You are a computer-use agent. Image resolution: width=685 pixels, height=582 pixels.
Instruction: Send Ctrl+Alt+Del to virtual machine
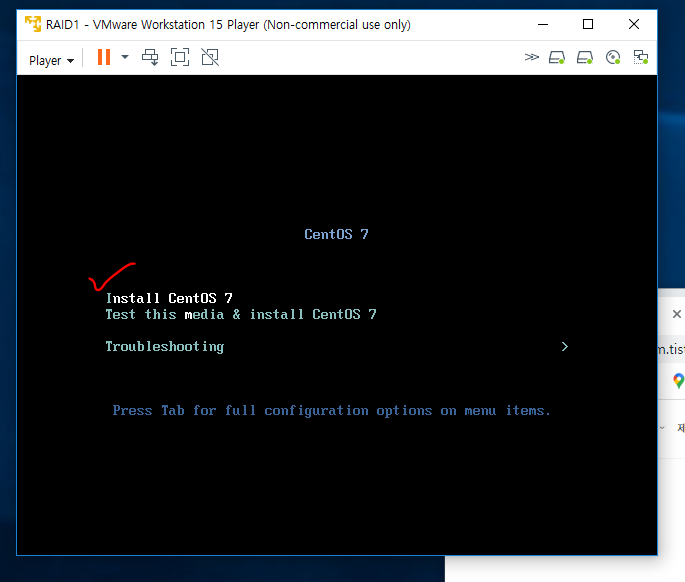click(150, 57)
